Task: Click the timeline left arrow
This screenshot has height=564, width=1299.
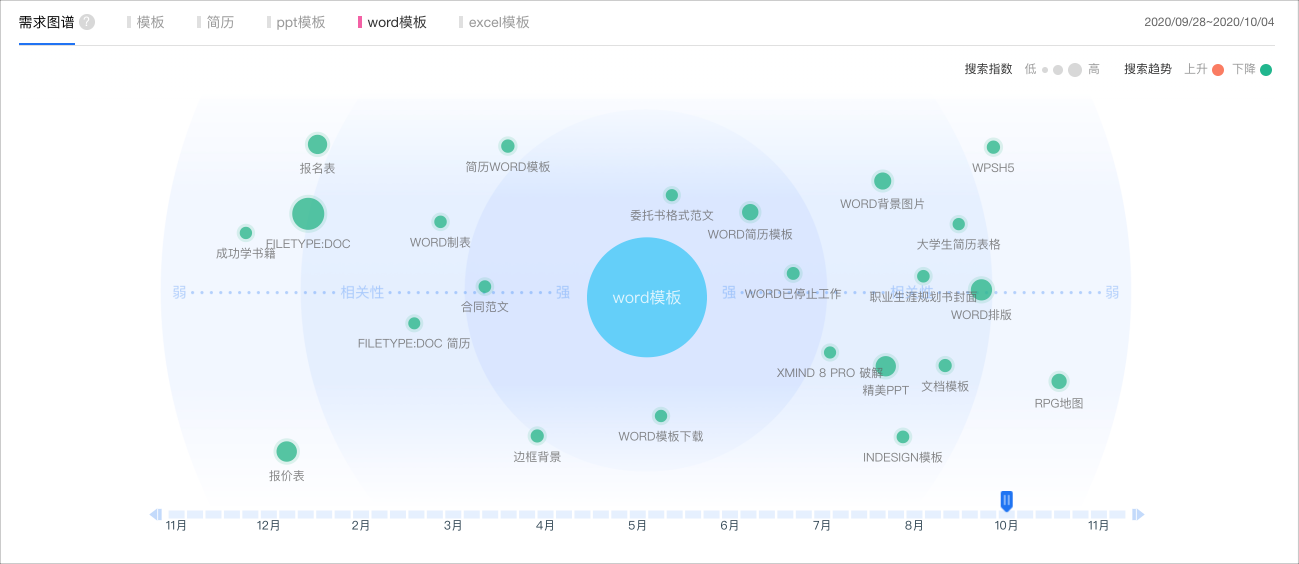Action: click(156, 514)
